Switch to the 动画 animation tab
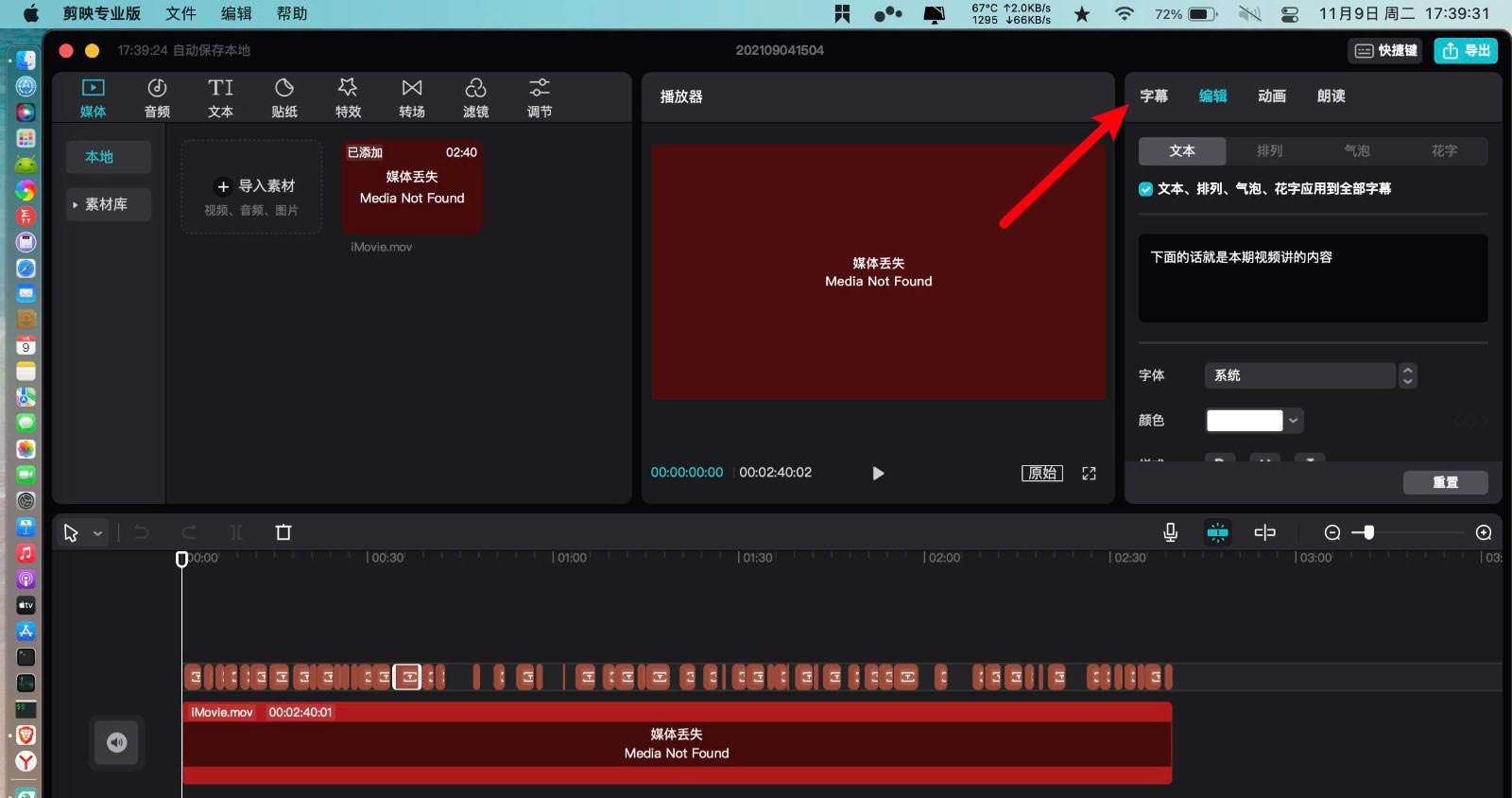Image resolution: width=1512 pixels, height=798 pixels. pyautogui.click(x=1271, y=96)
